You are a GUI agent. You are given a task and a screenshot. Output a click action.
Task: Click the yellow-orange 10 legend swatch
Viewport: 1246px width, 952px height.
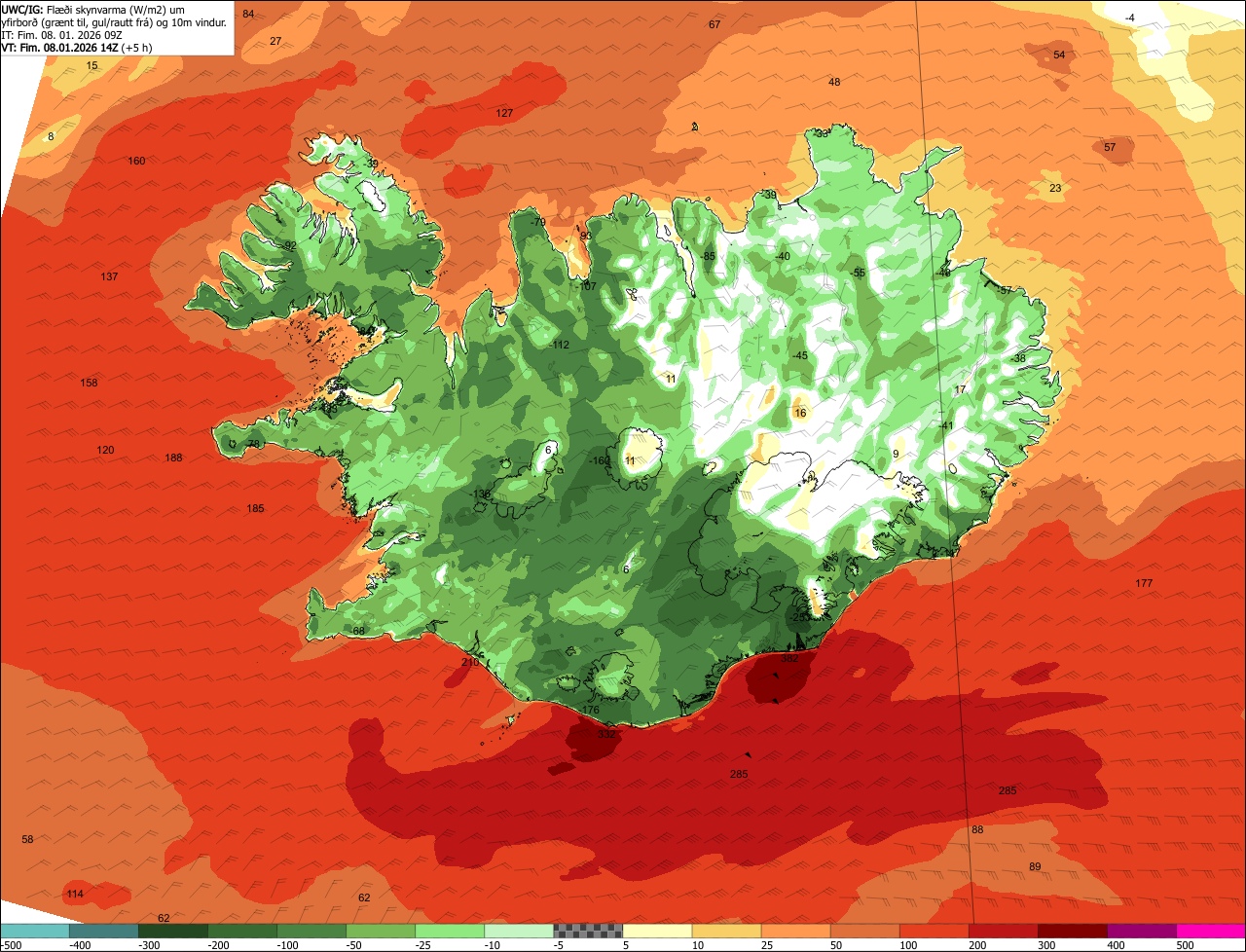click(726, 931)
